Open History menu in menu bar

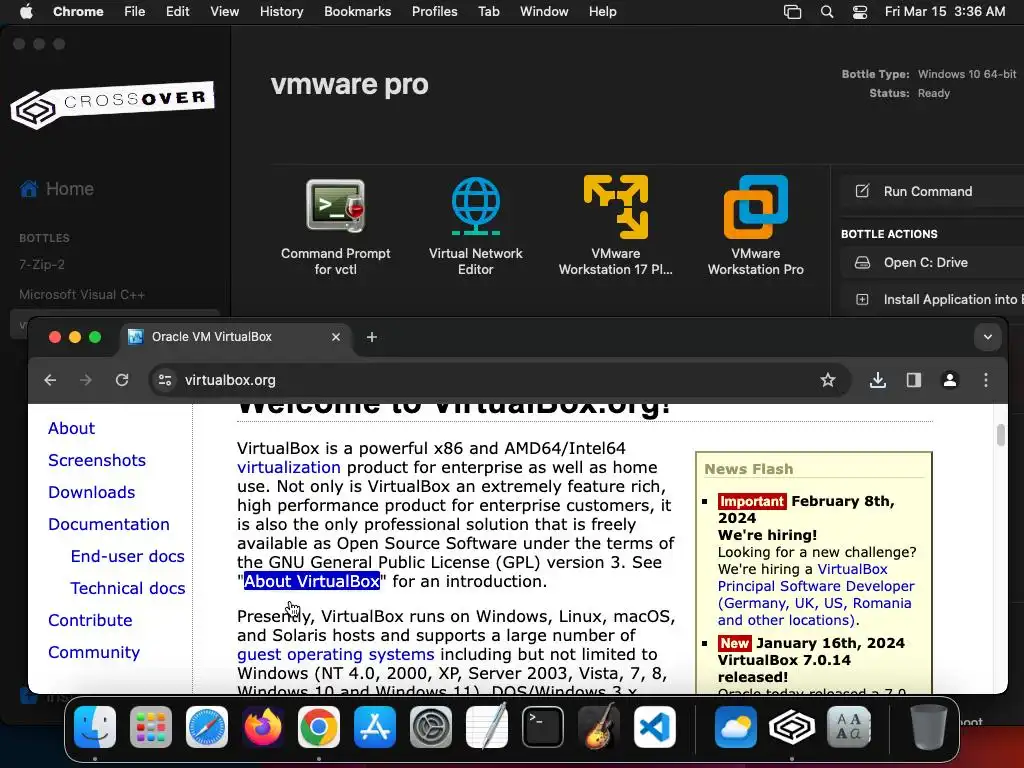point(281,12)
